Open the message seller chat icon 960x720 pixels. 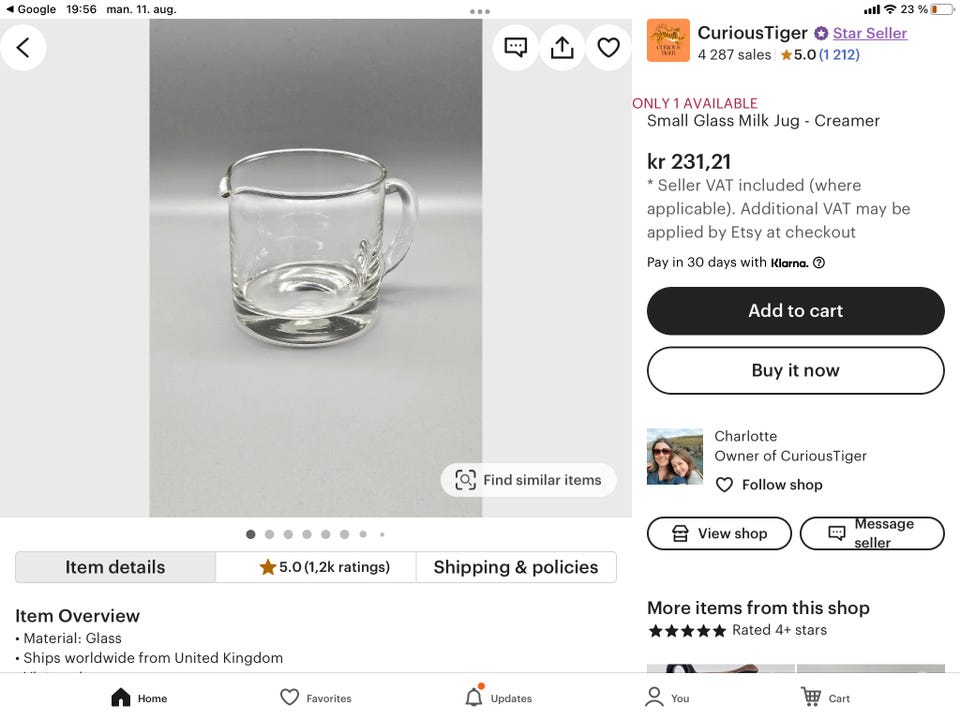[x=516, y=47]
